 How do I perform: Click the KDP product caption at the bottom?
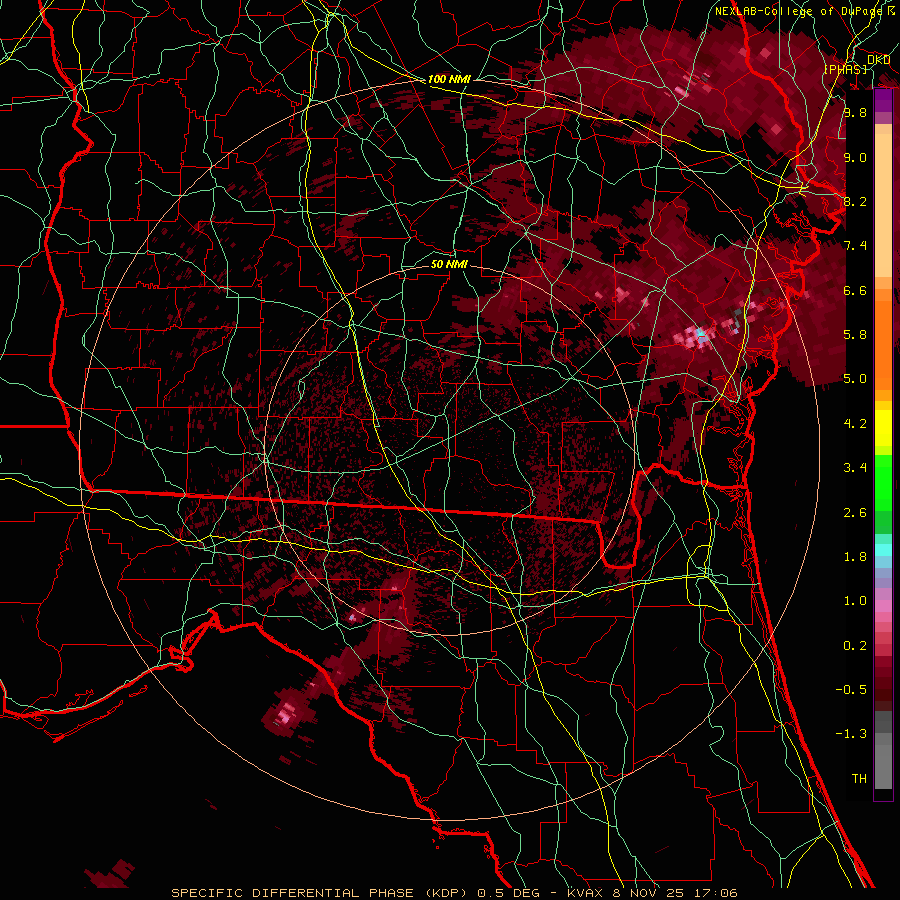(455, 893)
